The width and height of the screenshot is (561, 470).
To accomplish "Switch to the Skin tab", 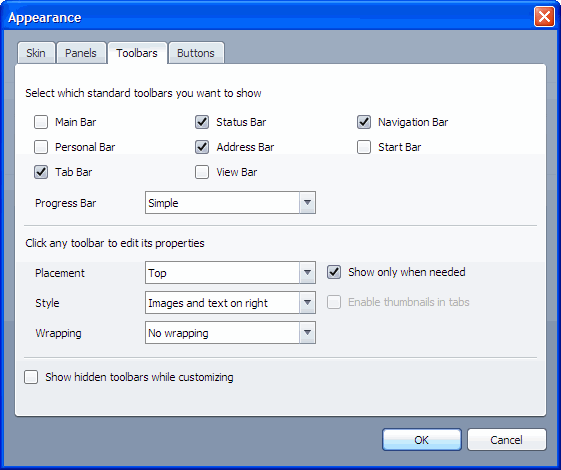I will pos(36,53).
